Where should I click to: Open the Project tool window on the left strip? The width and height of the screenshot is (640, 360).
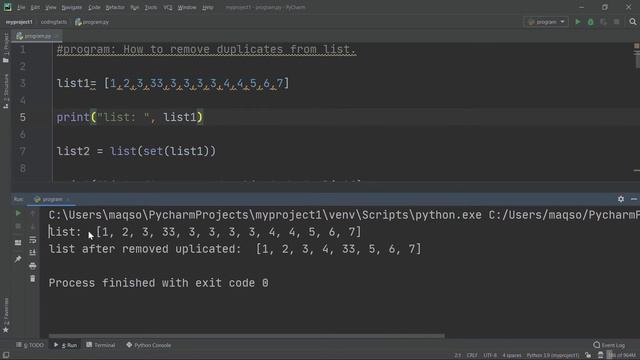pos(6,48)
